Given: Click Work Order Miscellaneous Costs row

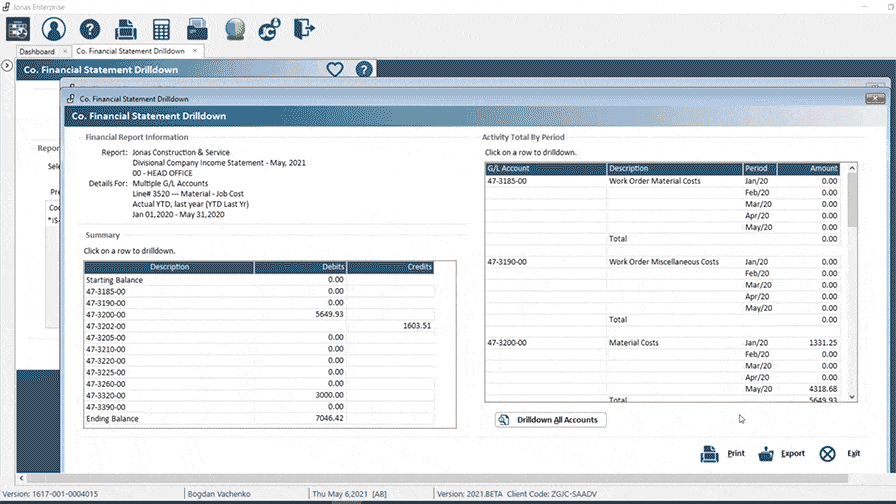Looking at the screenshot, I should pyautogui.click(x=662, y=262).
